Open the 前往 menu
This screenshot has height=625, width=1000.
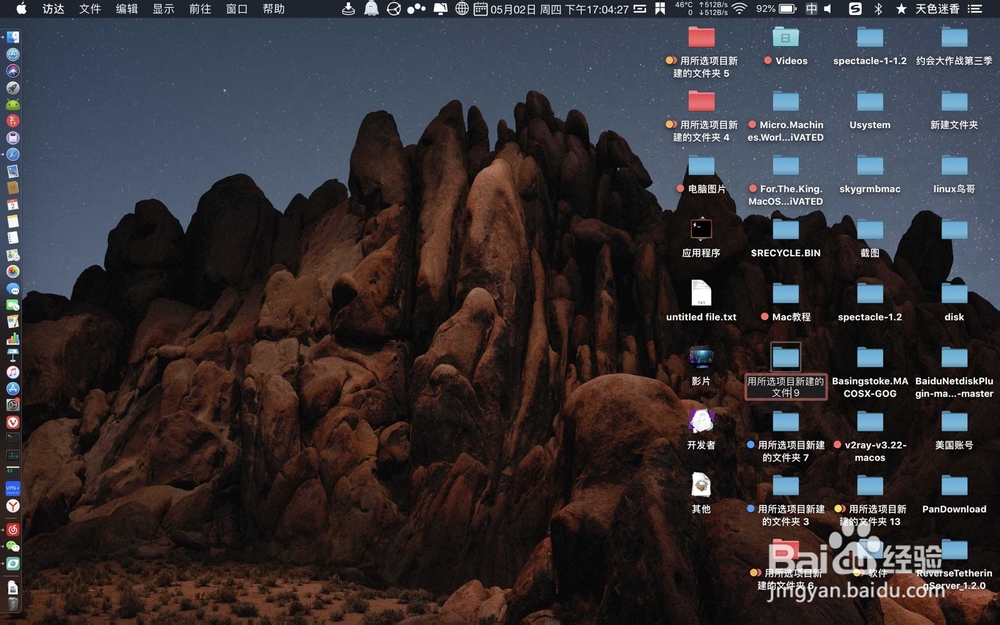click(x=200, y=9)
